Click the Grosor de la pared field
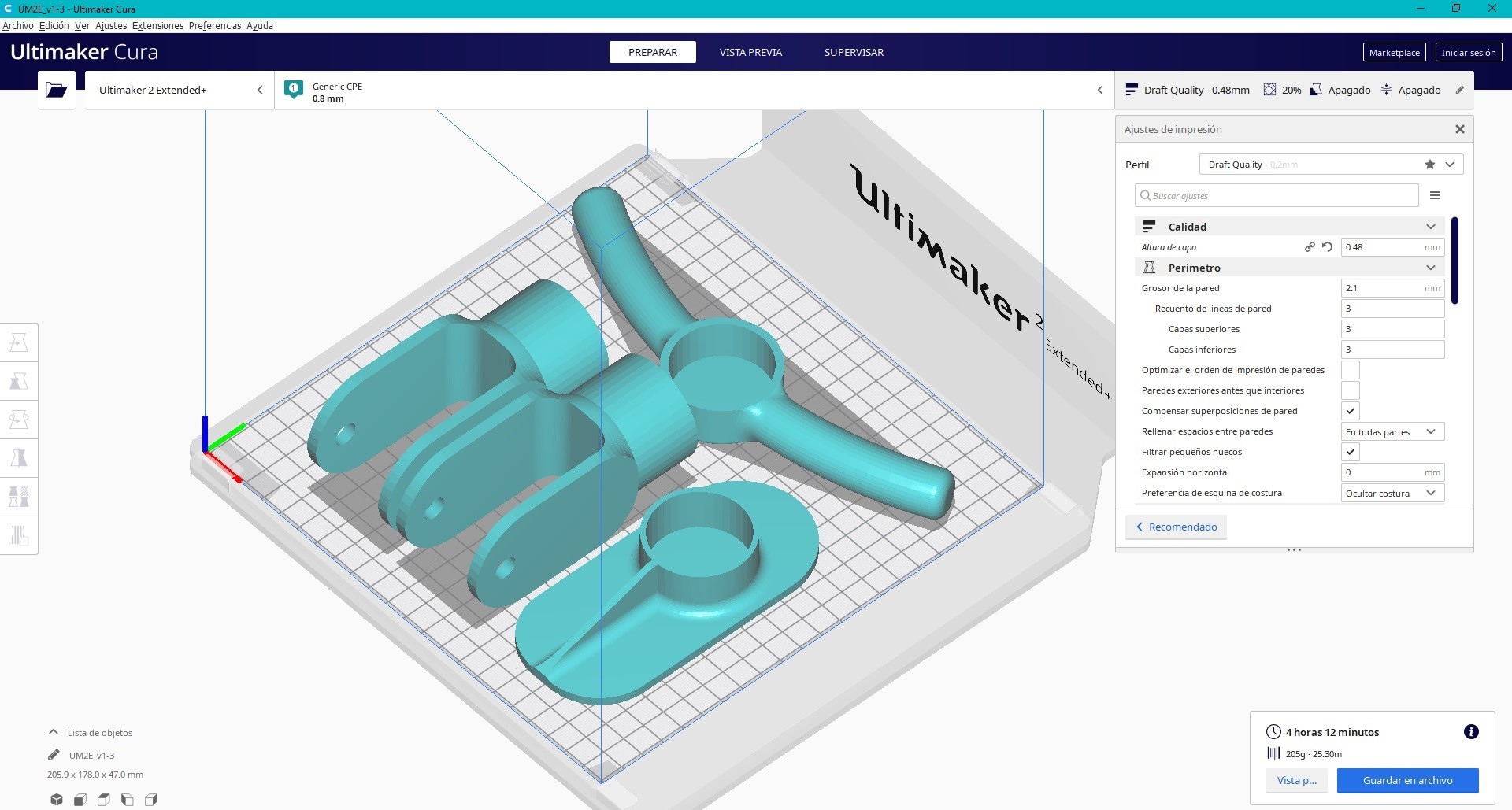The height and width of the screenshot is (810, 1512). (1393, 288)
